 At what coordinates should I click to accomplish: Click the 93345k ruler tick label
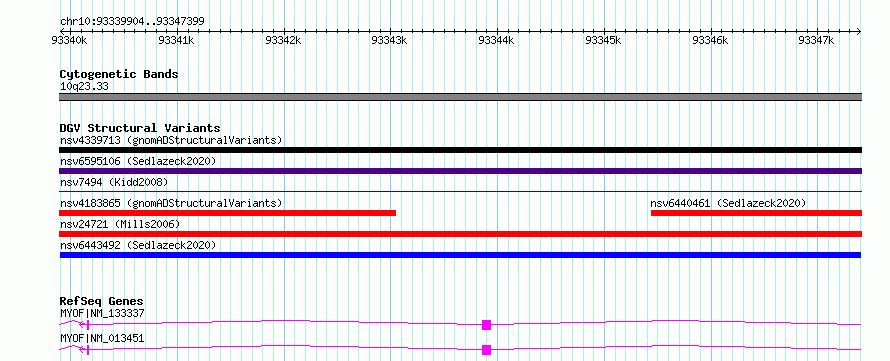pyautogui.click(x=603, y=40)
